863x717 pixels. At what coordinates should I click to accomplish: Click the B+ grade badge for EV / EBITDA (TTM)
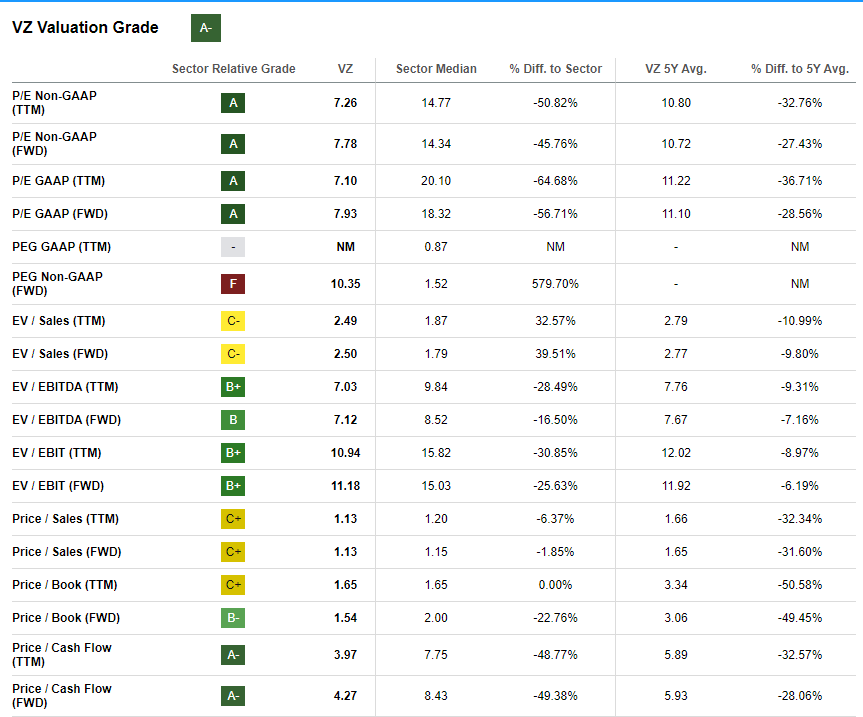click(x=232, y=387)
